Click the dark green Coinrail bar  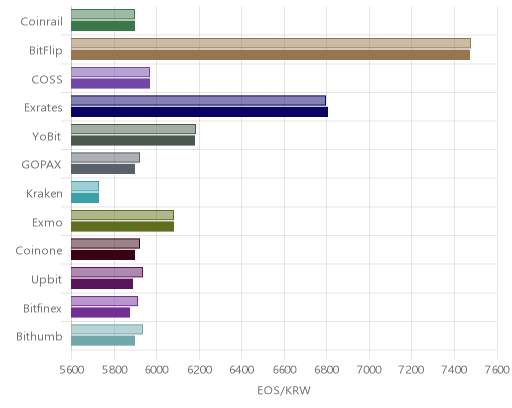(x=103, y=26)
